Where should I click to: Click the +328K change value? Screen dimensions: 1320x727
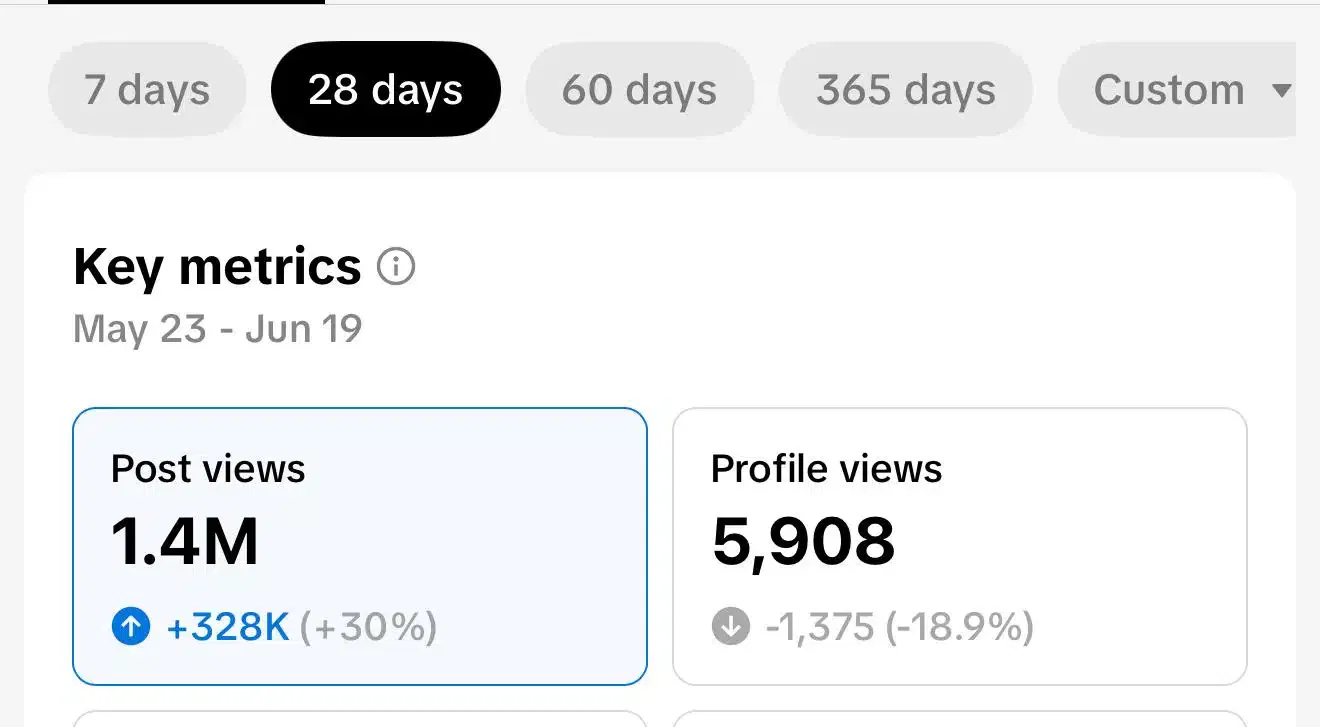[228, 627]
